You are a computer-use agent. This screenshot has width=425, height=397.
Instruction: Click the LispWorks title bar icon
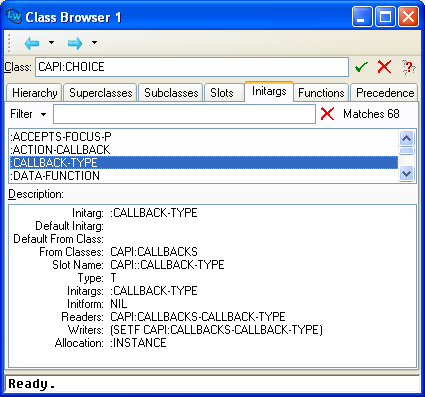pyautogui.click(x=14, y=16)
